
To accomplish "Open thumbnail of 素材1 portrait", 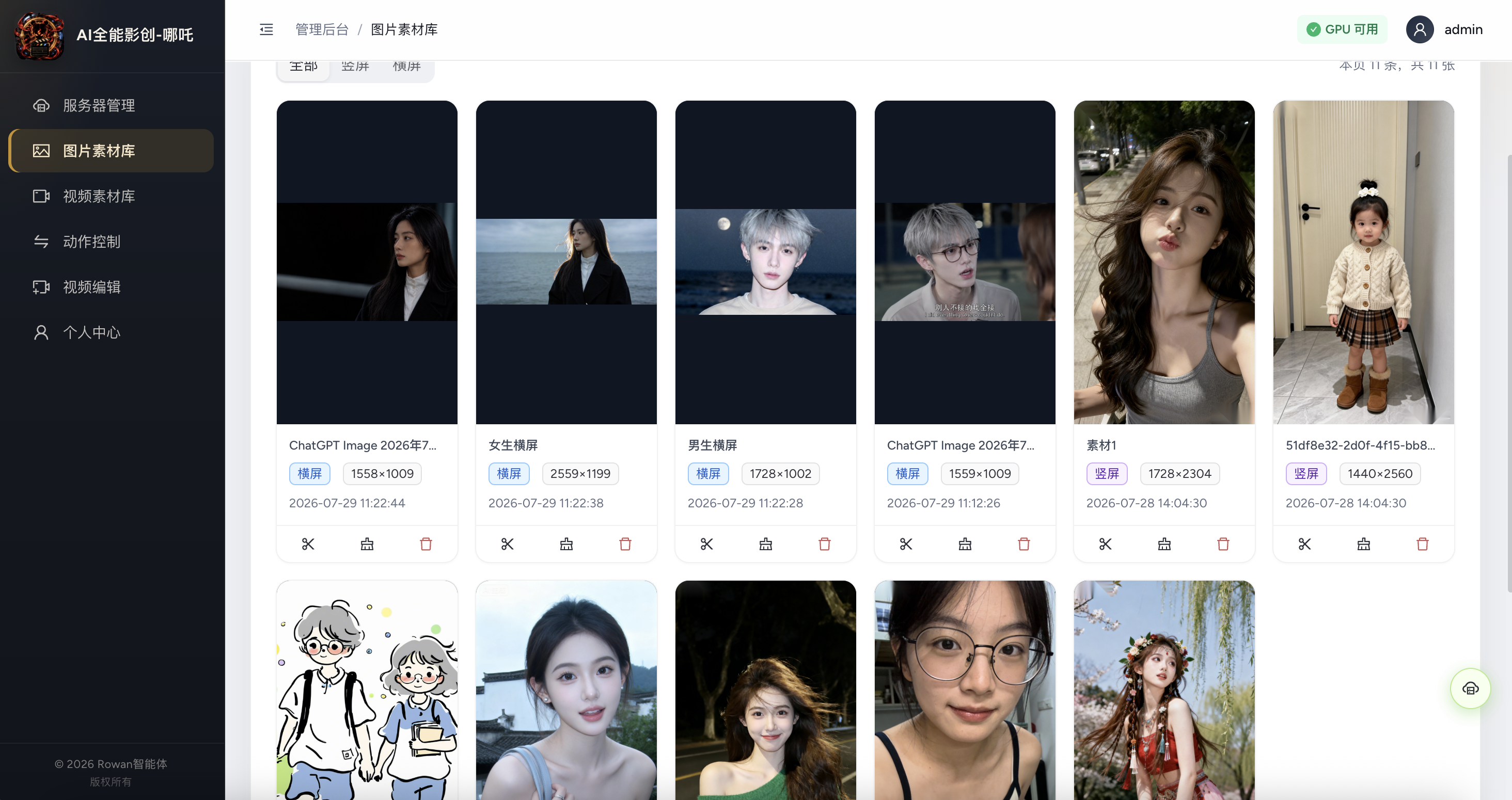I will pyautogui.click(x=1164, y=262).
